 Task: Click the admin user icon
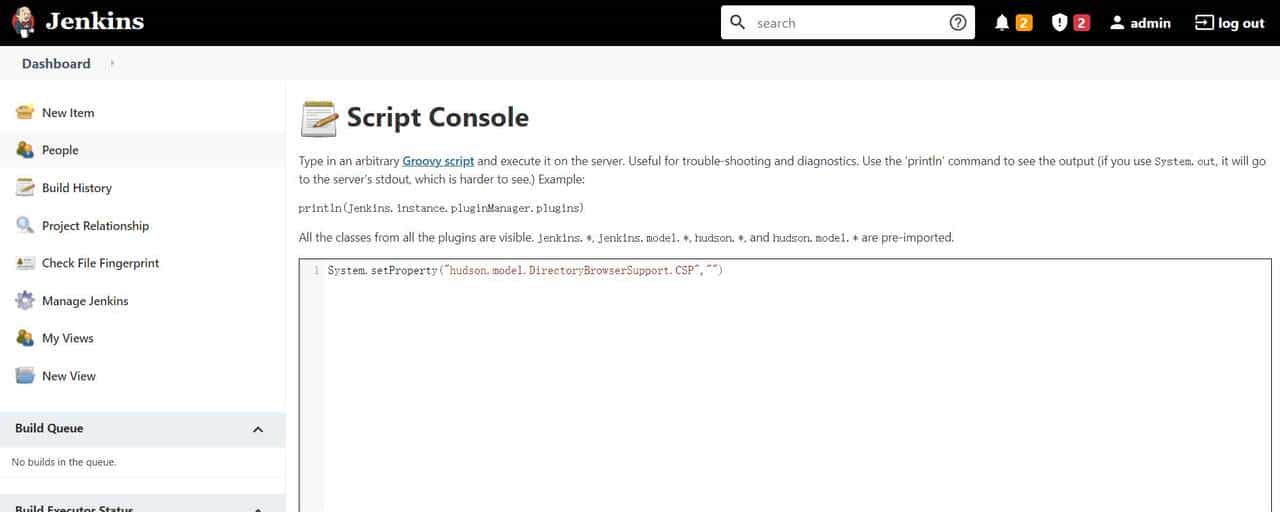(x=1117, y=23)
